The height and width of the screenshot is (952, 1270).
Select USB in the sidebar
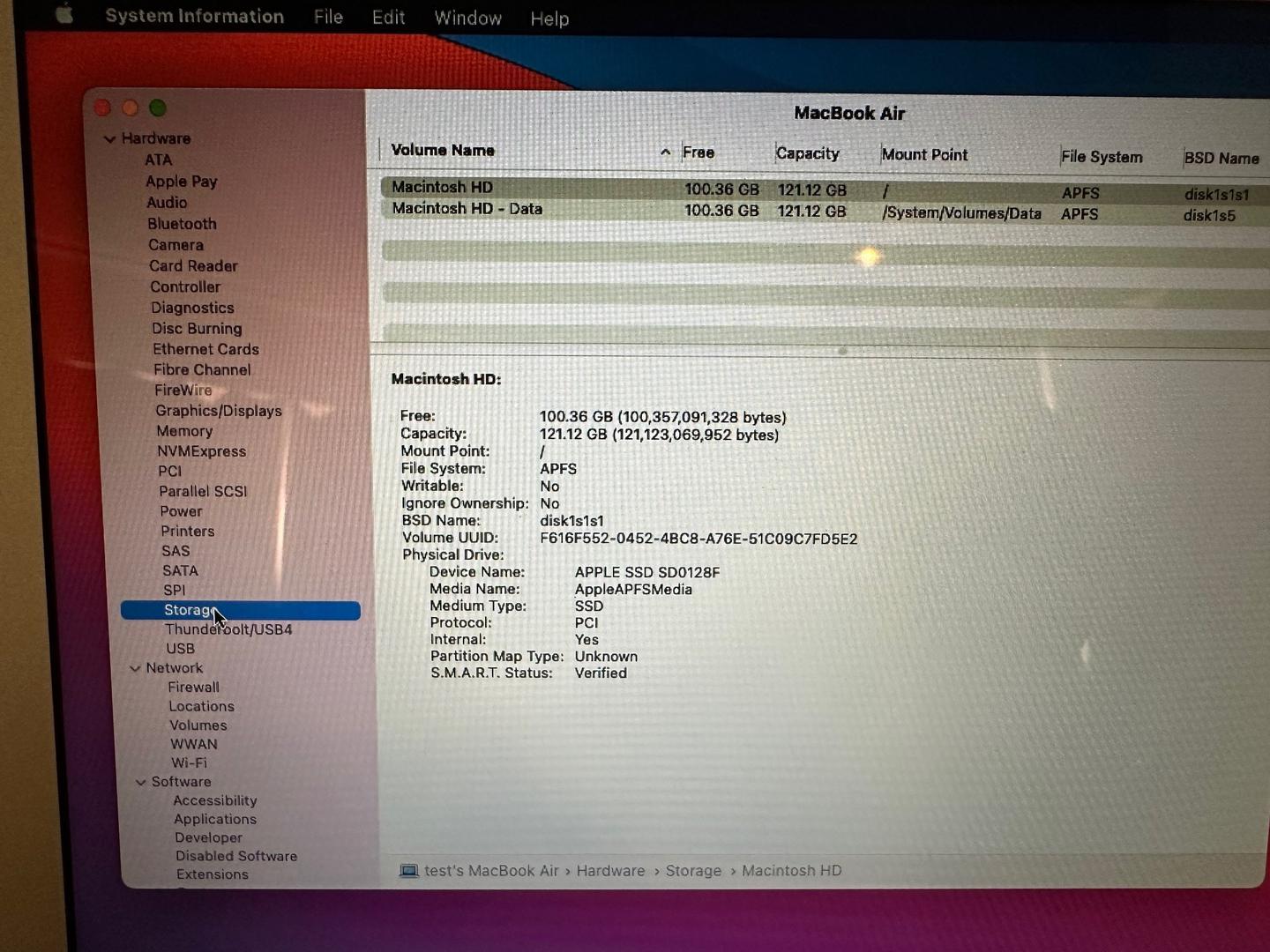[x=181, y=649]
